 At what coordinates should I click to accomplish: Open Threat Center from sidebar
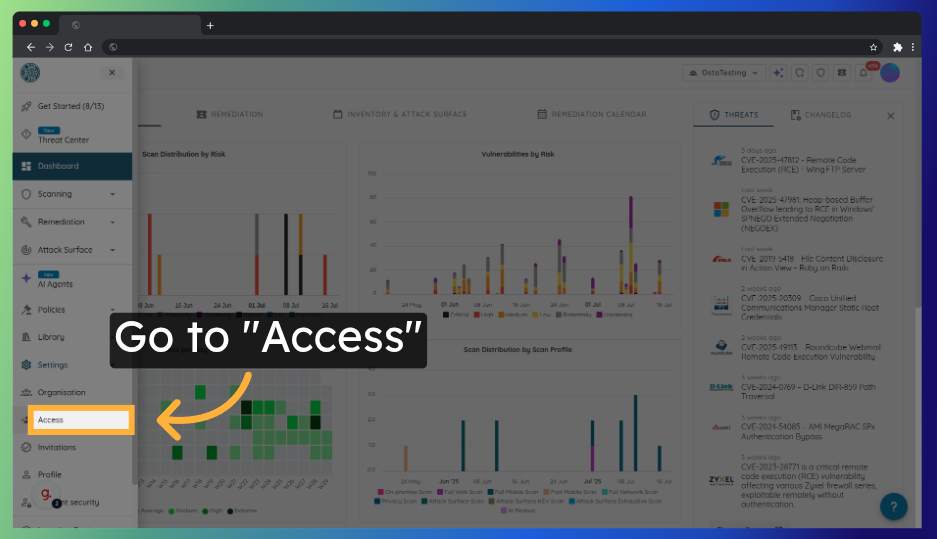point(63,140)
